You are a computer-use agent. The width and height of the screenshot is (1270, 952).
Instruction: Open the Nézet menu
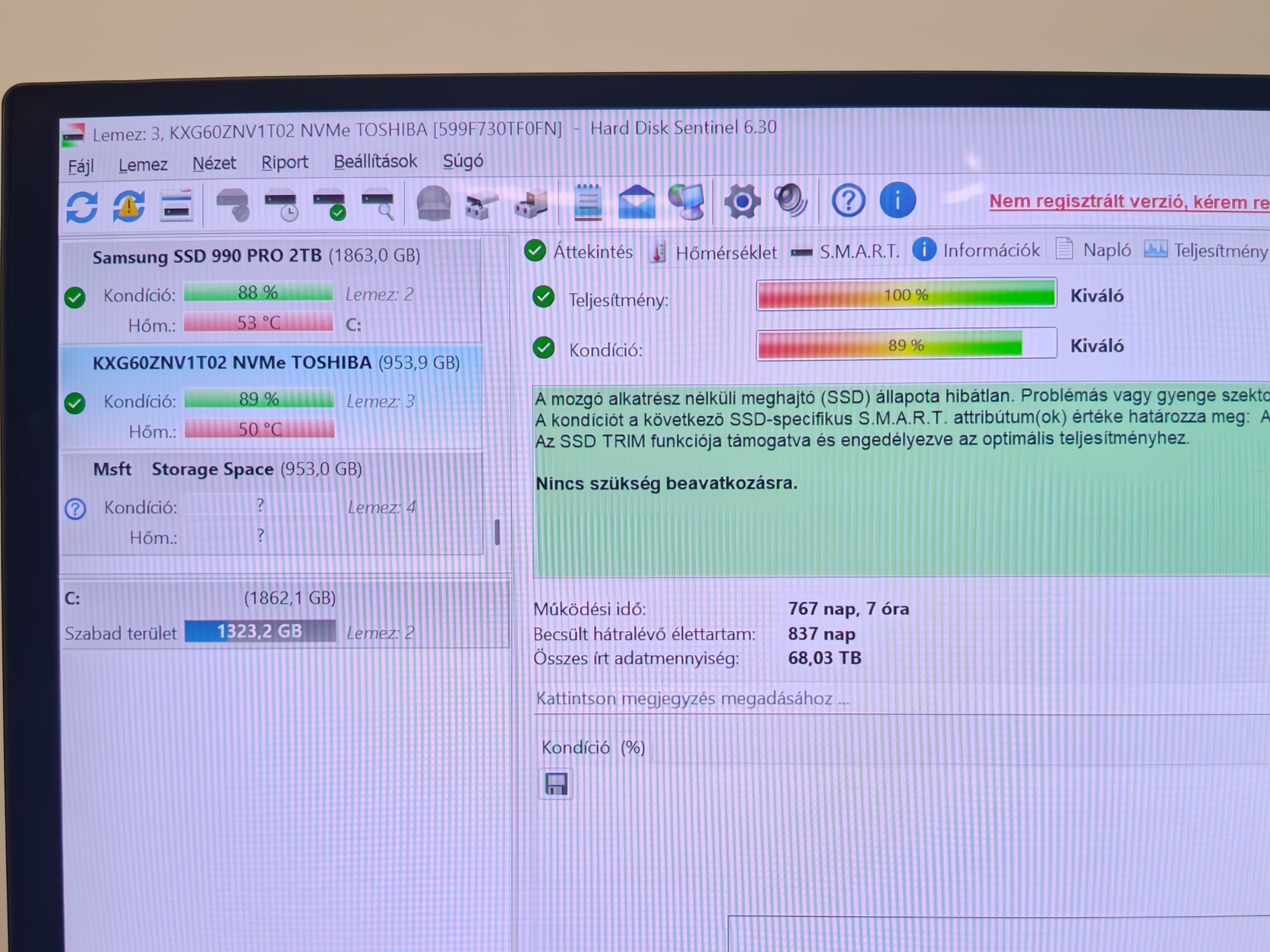coord(214,163)
